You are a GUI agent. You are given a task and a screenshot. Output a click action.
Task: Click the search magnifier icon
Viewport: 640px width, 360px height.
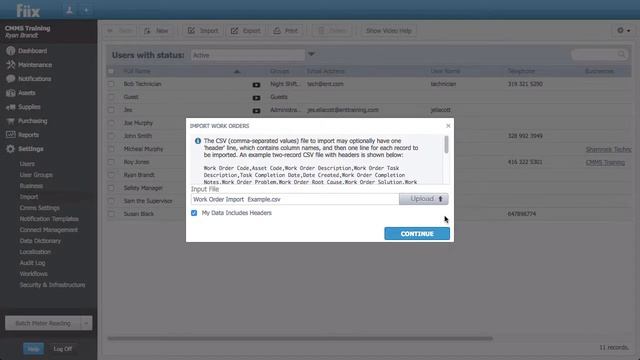(621, 55)
